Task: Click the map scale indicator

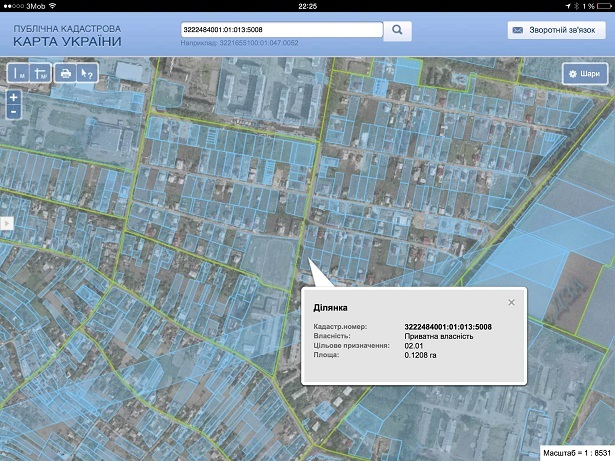Action: pos(576,452)
